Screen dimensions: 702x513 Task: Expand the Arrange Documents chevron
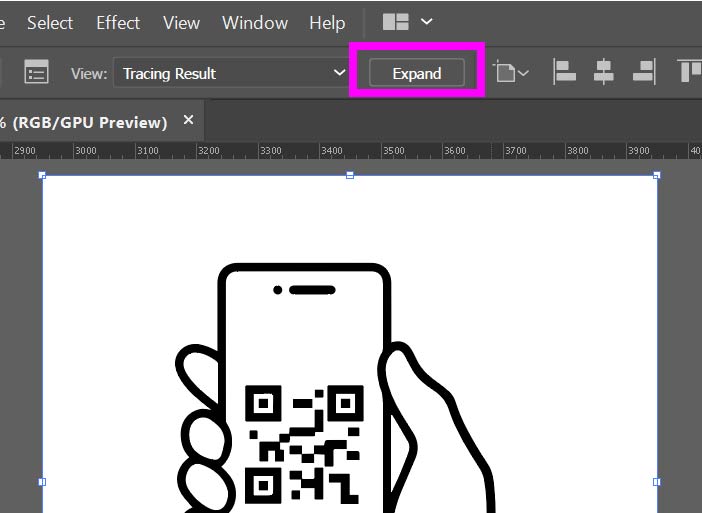click(427, 21)
